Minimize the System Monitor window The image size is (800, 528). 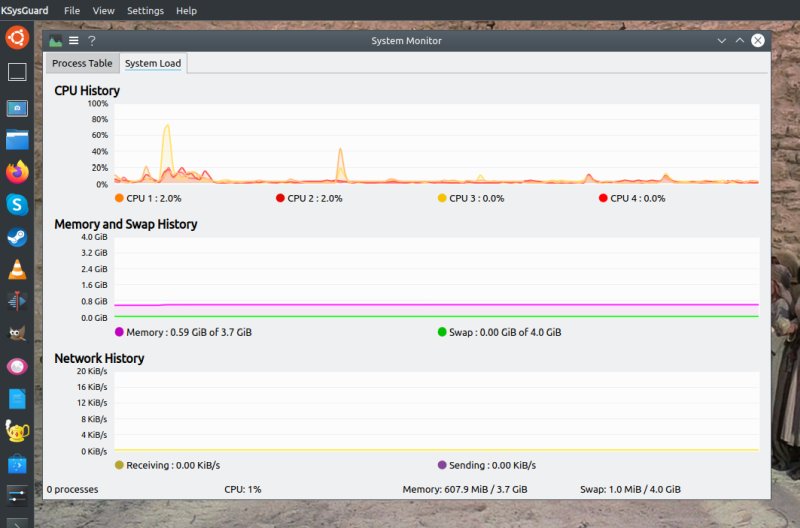coord(721,40)
